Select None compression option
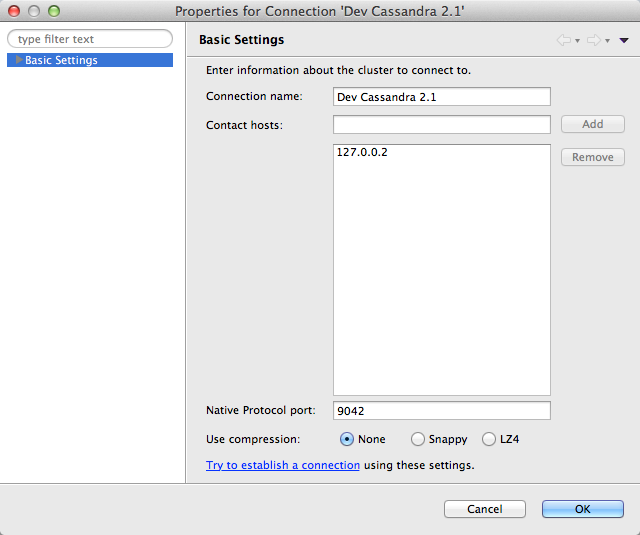 point(347,439)
